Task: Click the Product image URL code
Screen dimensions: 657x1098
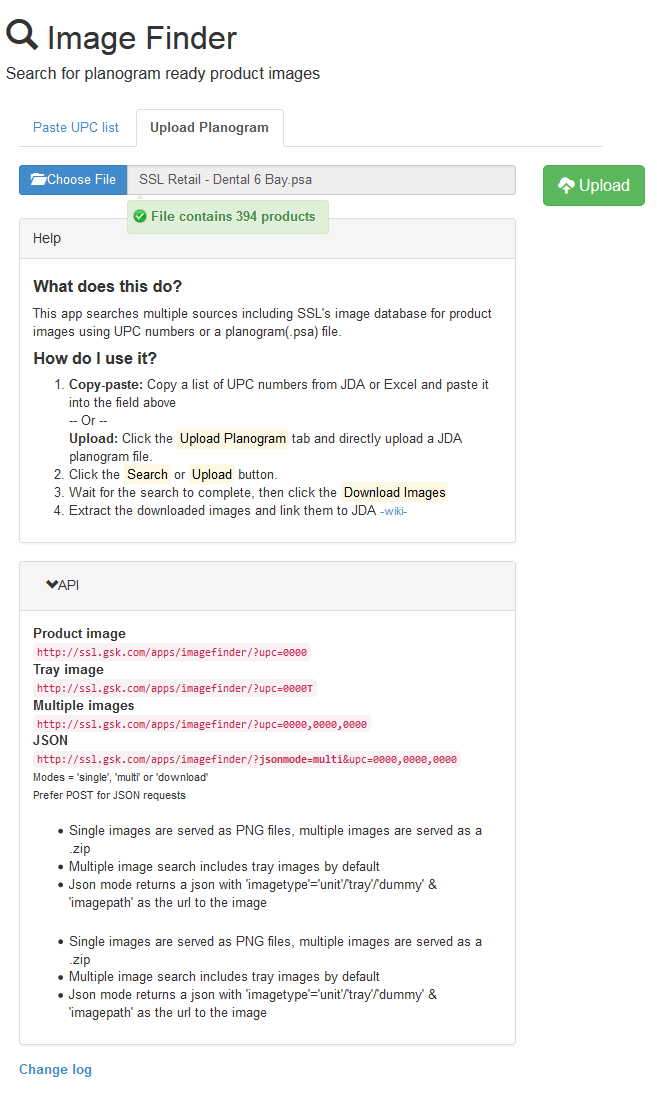Action: [172, 653]
